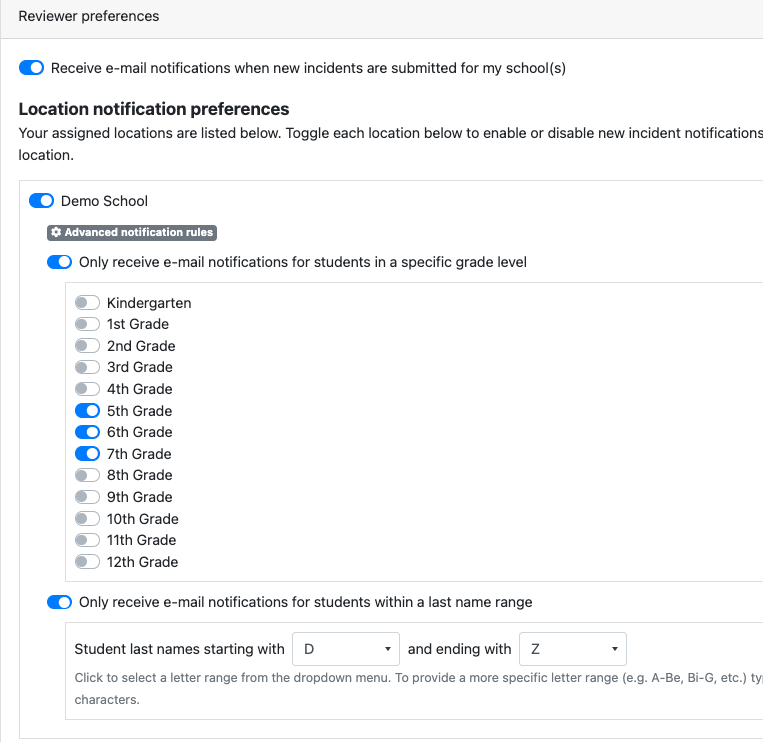Turn on 10th Grade toggle
This screenshot has width=763, height=742.
[x=88, y=519]
